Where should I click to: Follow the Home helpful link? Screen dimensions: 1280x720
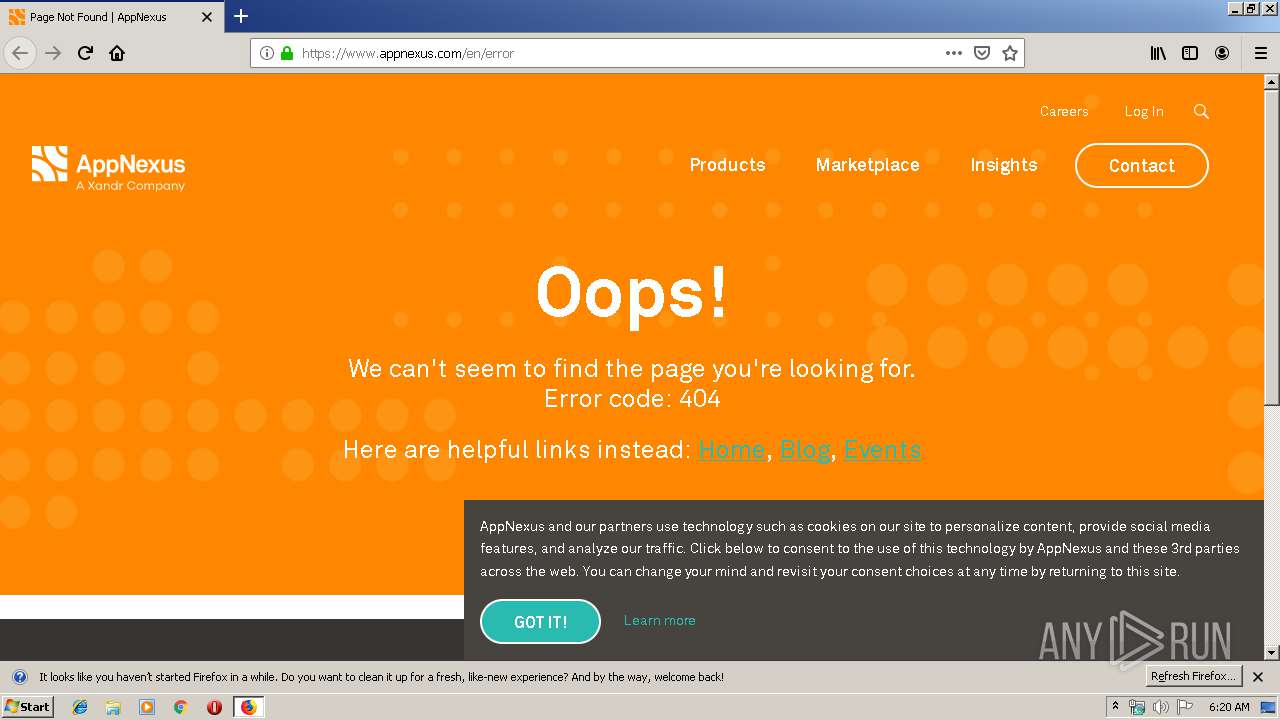tap(732, 450)
